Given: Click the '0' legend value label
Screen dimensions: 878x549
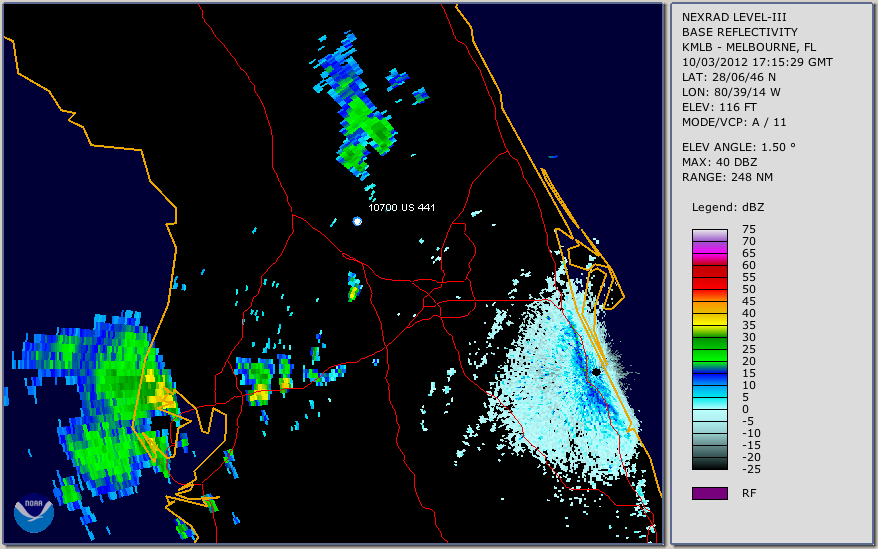Looking at the screenshot, I should [x=745, y=410].
